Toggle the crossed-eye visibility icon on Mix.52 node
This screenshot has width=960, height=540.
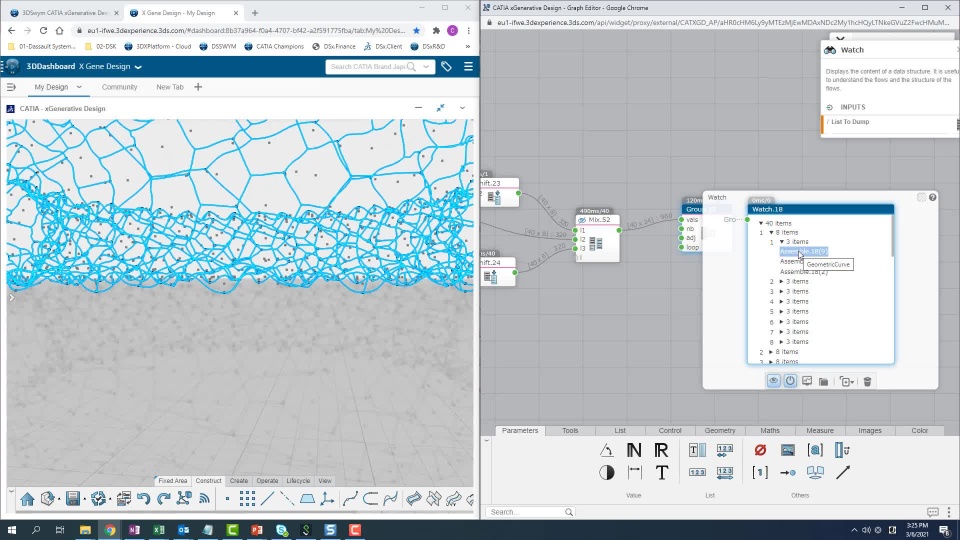pyautogui.click(x=582, y=220)
